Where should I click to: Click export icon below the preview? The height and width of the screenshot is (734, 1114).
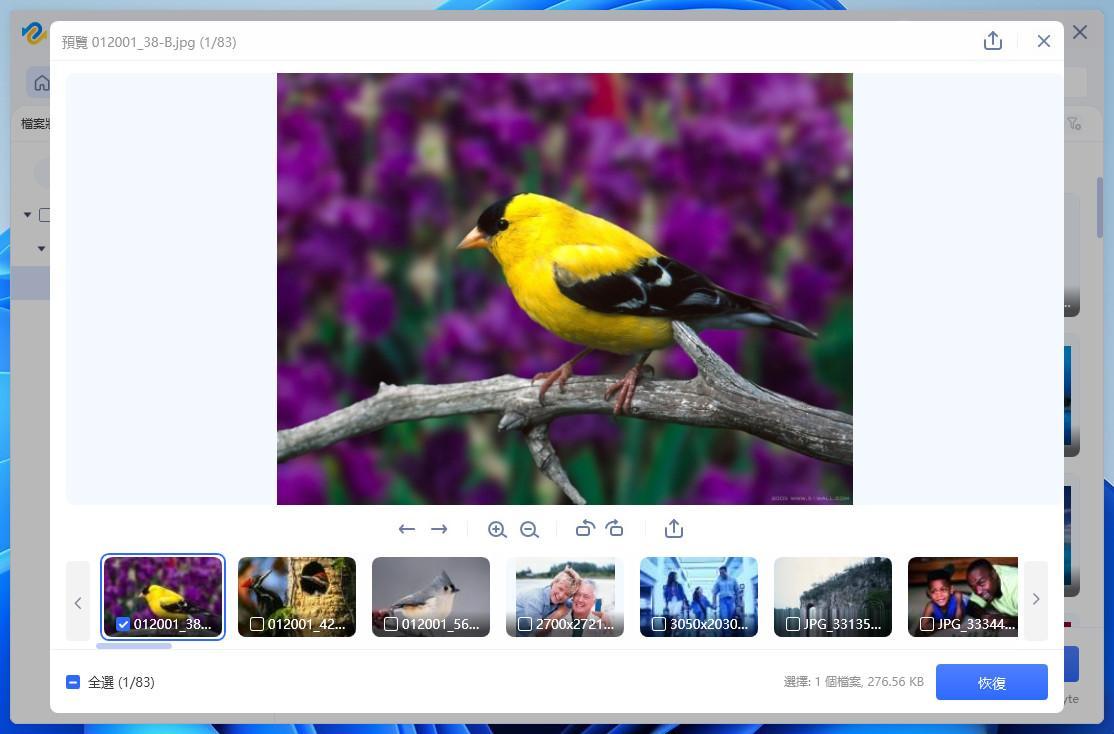click(674, 529)
